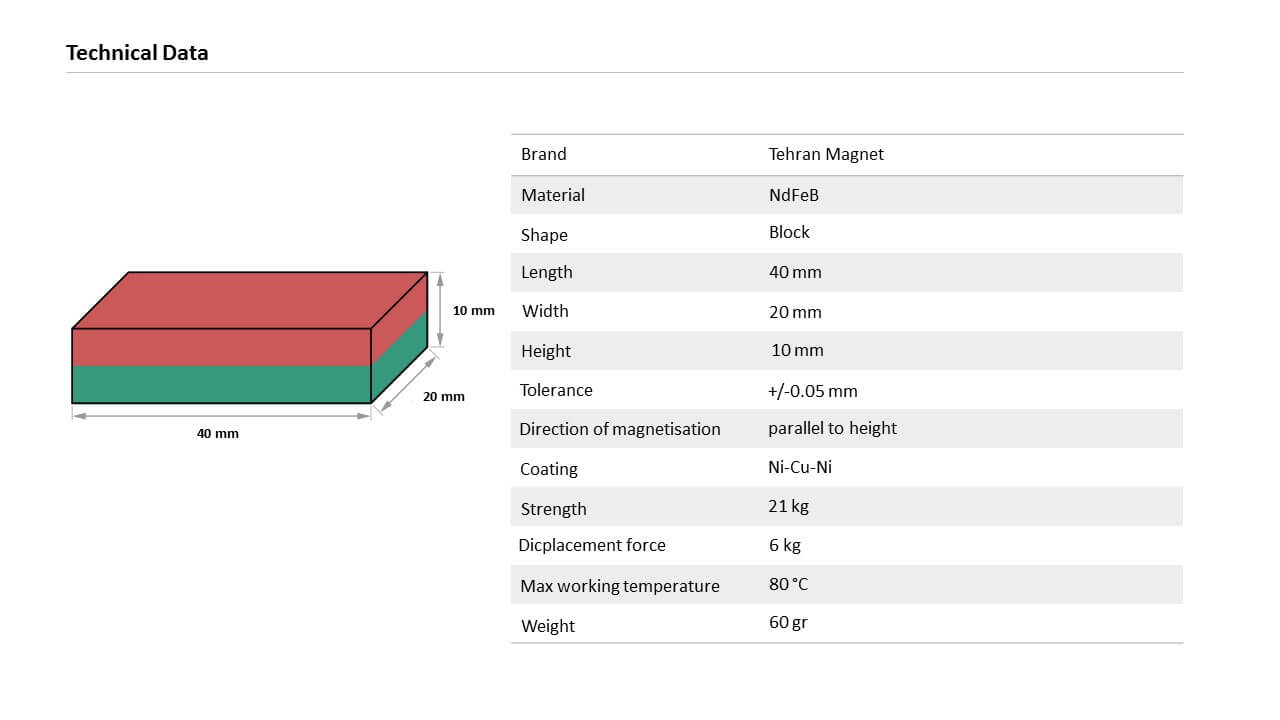Click the Direction of magnetisation label

[620, 429]
